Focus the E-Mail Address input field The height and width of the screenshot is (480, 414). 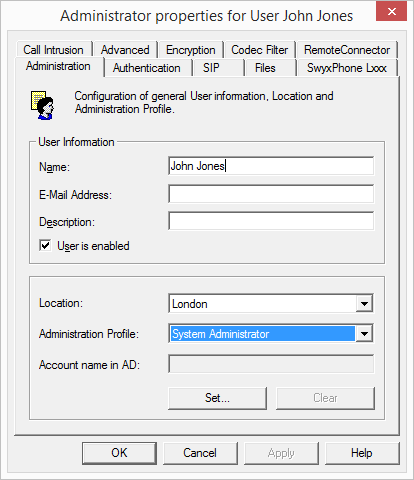tap(271, 194)
